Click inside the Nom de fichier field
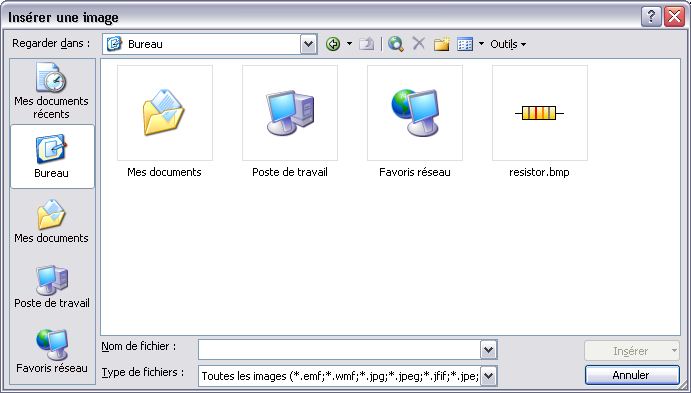This screenshot has height=393, width=691. tap(339, 351)
